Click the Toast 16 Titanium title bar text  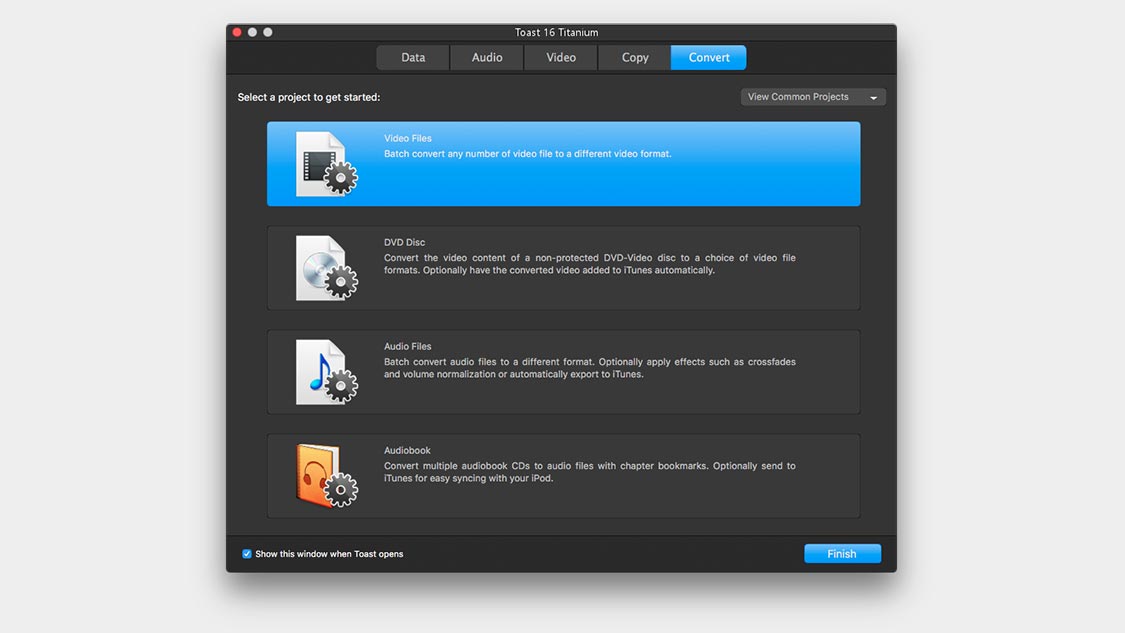[x=557, y=32]
